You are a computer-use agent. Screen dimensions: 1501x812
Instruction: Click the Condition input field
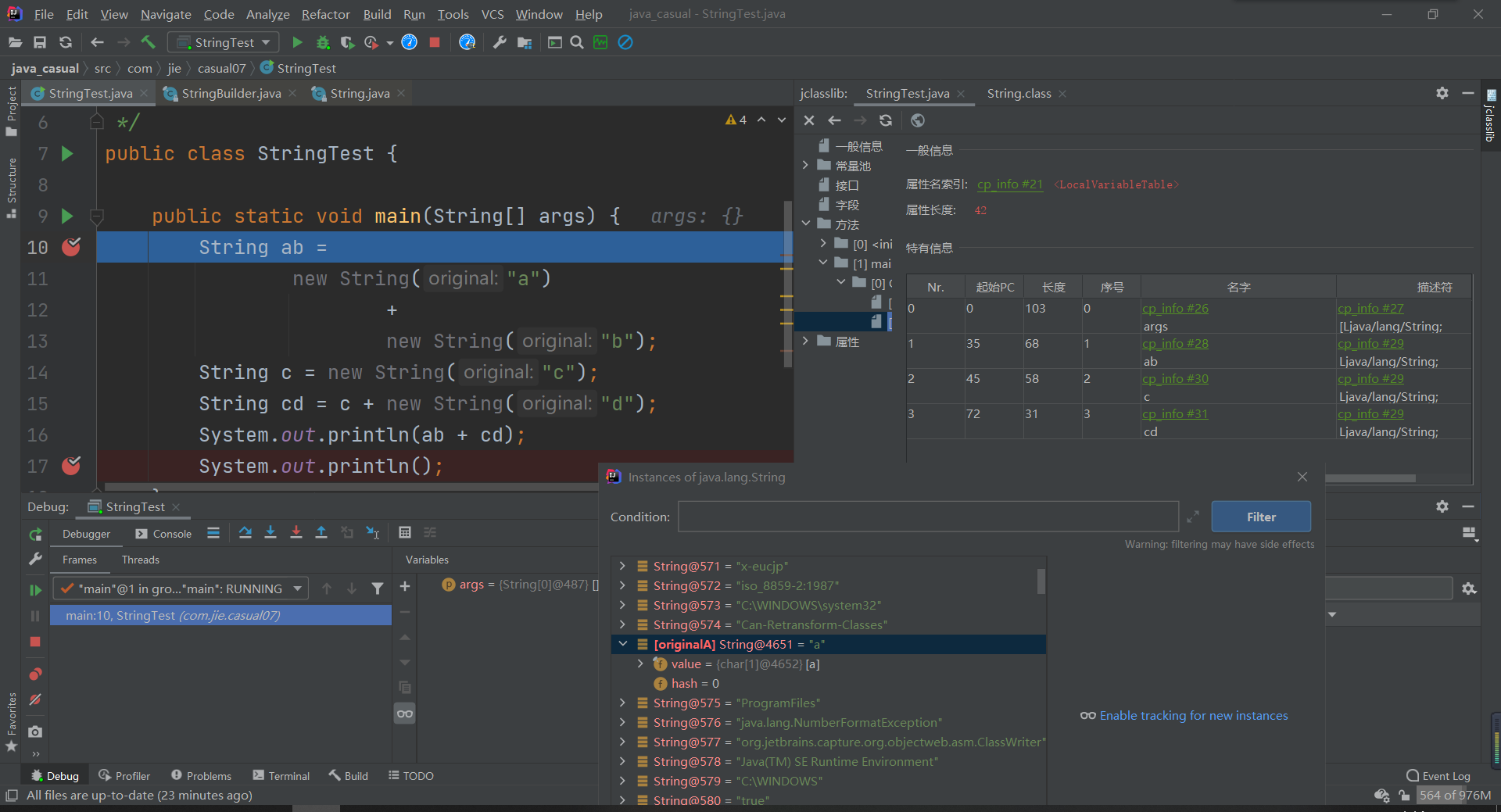(928, 517)
